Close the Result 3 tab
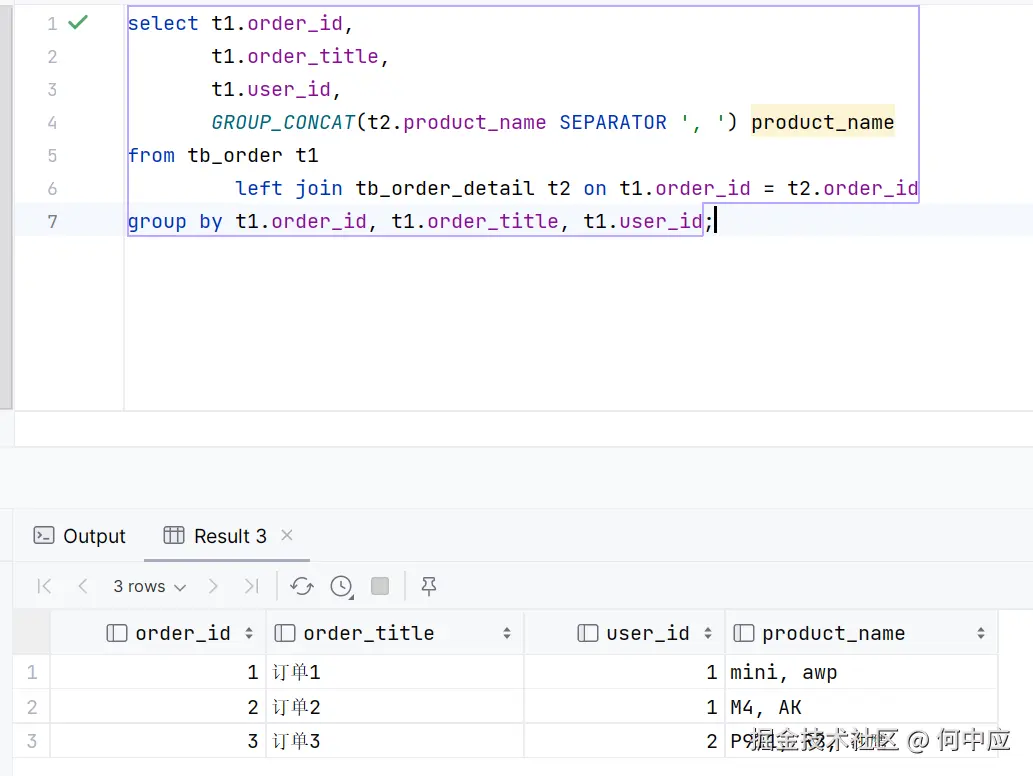The image size is (1033, 776). [287, 535]
